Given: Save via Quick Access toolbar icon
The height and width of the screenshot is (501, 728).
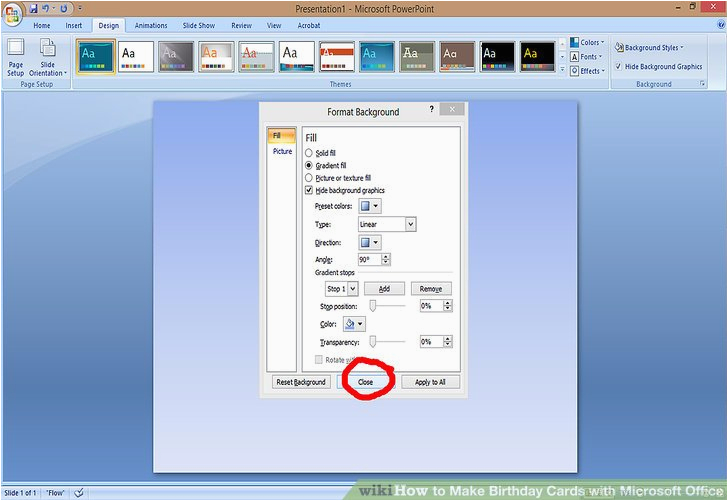Looking at the screenshot, I should [33, 8].
